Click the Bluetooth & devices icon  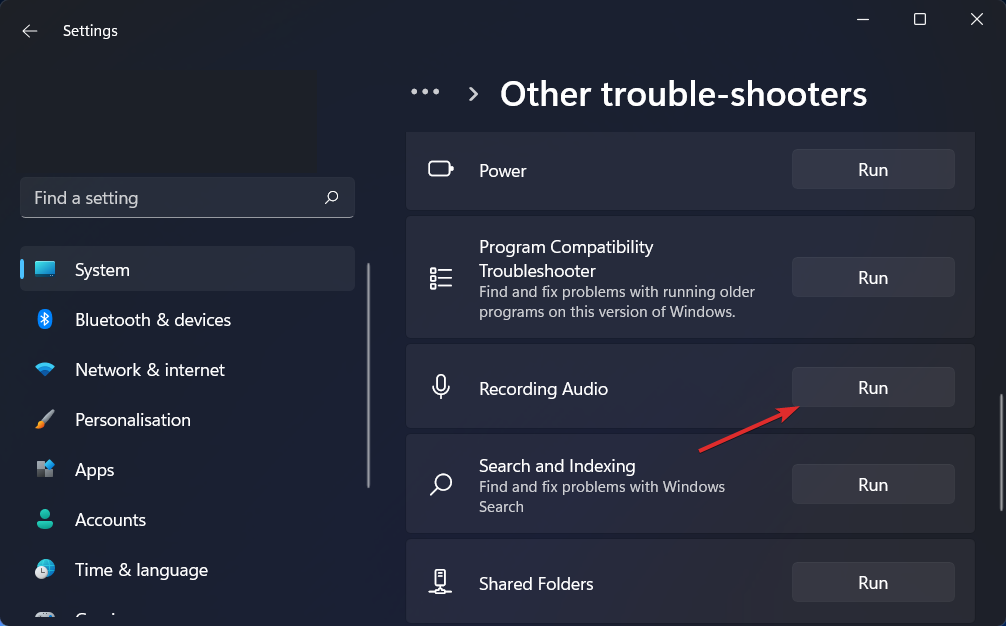tap(45, 320)
